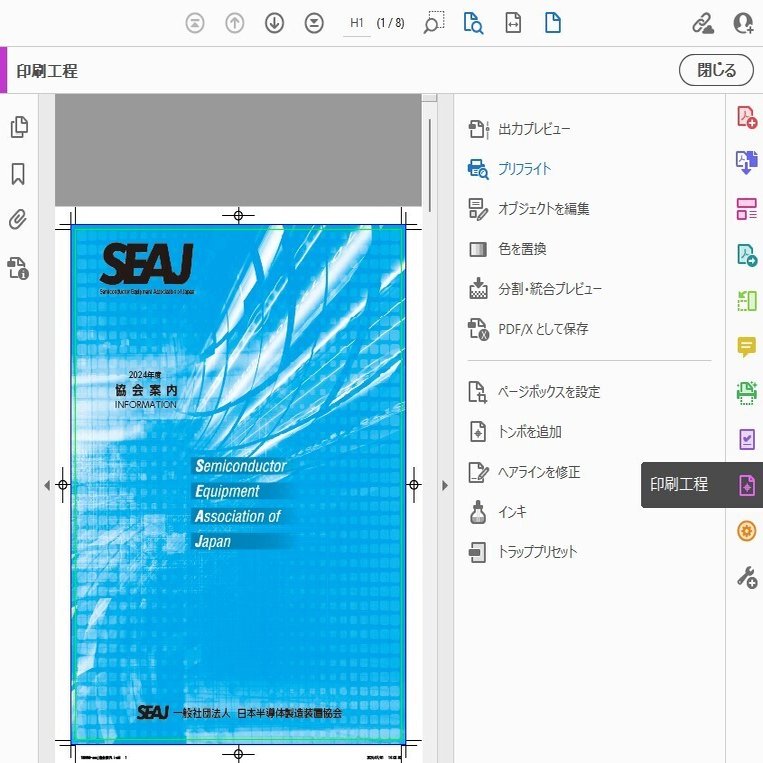This screenshot has height=763, width=763.
Task: Click トンボを追加
Action: [x=515, y=432]
